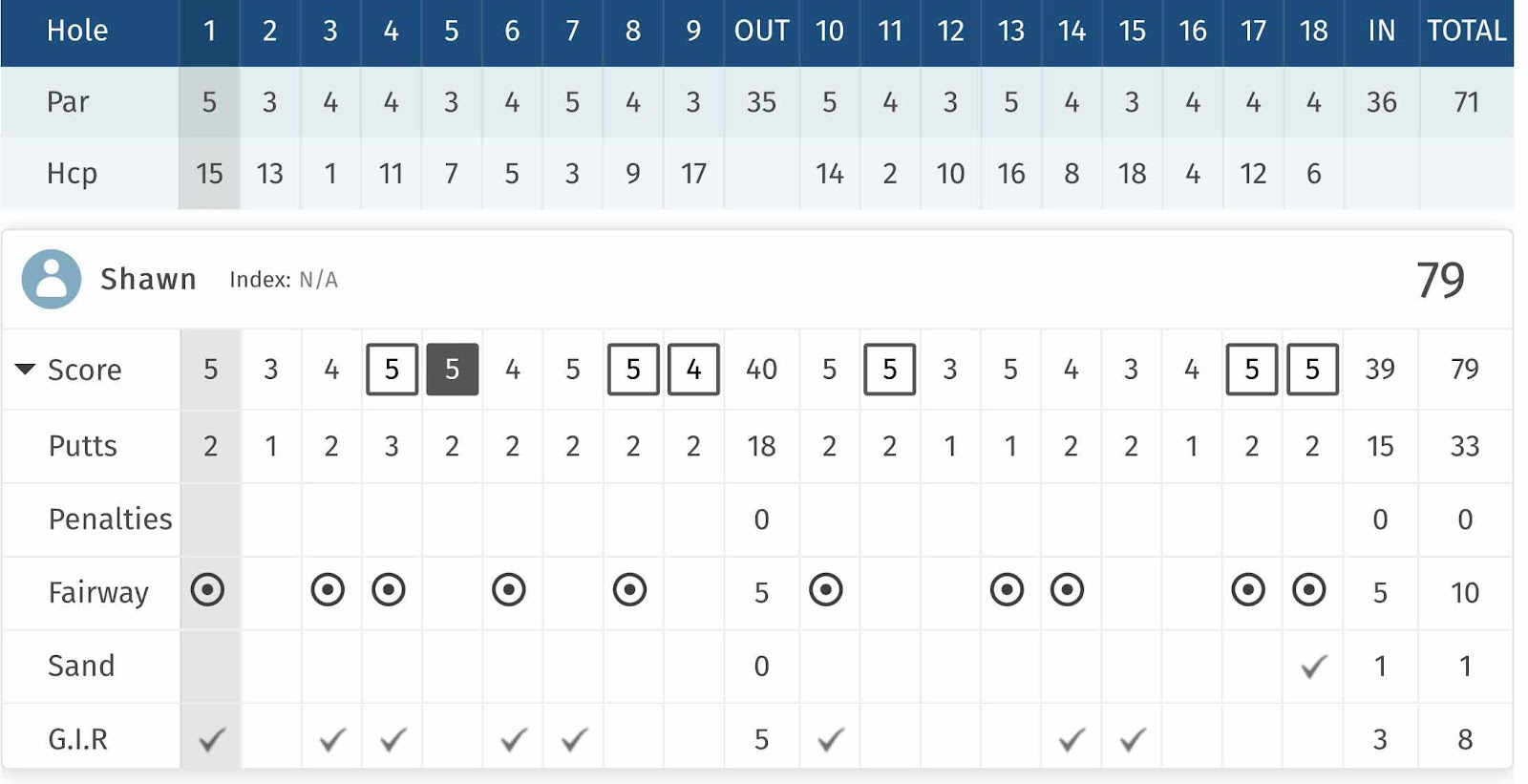Click the Index N/A label
The image size is (1528, 784).
[284, 280]
